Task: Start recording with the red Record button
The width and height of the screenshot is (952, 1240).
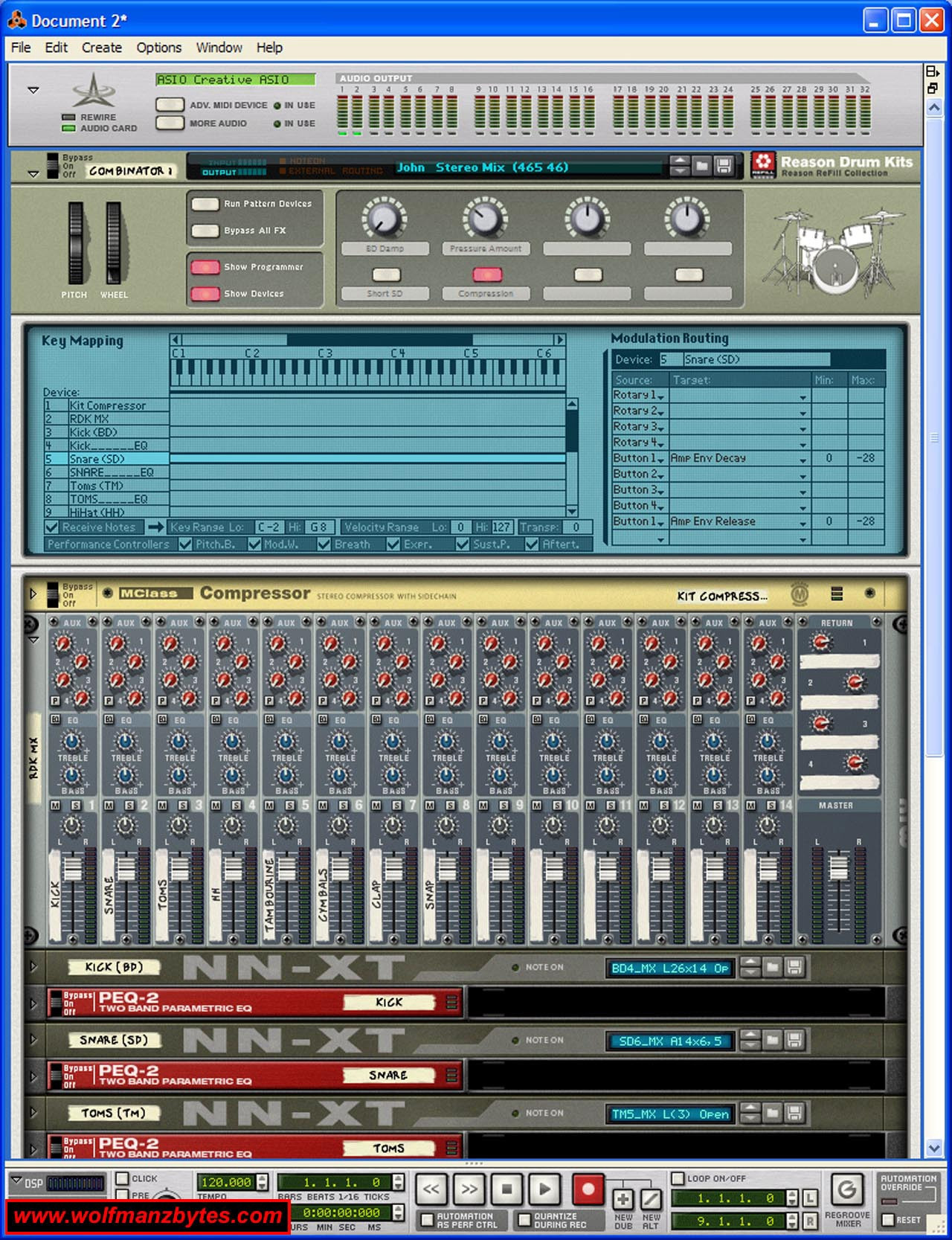Action: [588, 1189]
